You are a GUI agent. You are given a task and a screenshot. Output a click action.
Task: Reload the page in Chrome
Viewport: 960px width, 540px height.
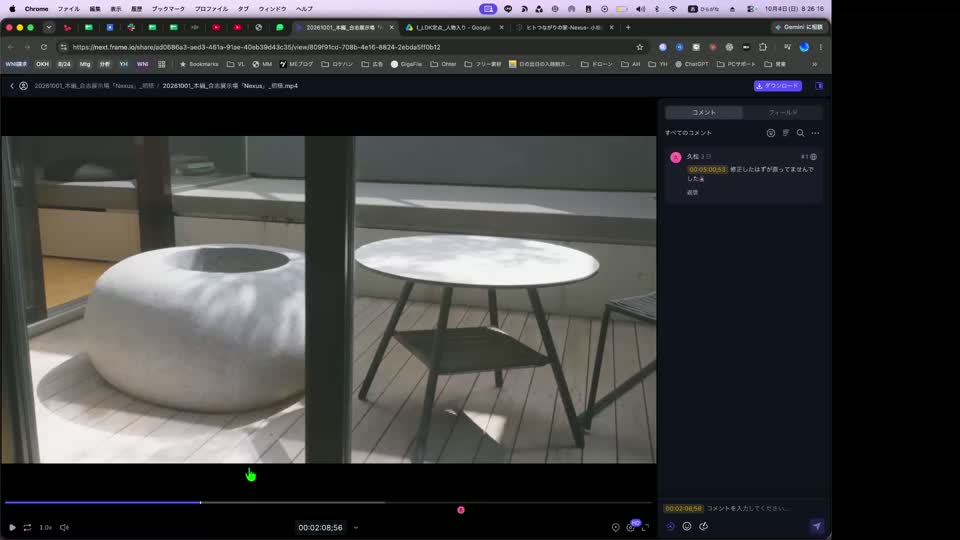click(43, 47)
